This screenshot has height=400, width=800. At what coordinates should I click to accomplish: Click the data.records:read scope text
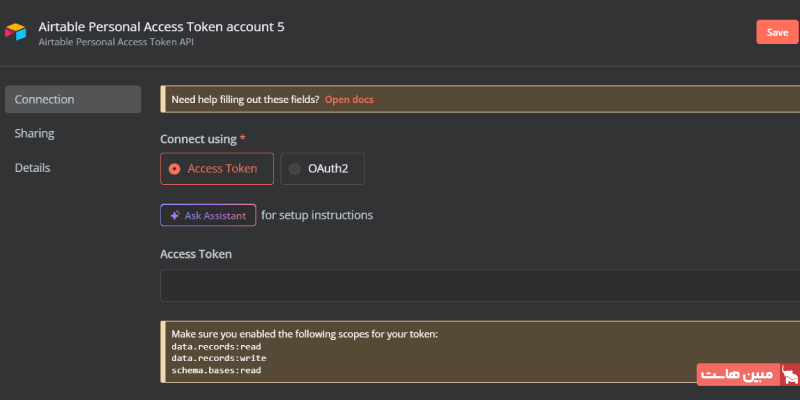[x=216, y=346]
